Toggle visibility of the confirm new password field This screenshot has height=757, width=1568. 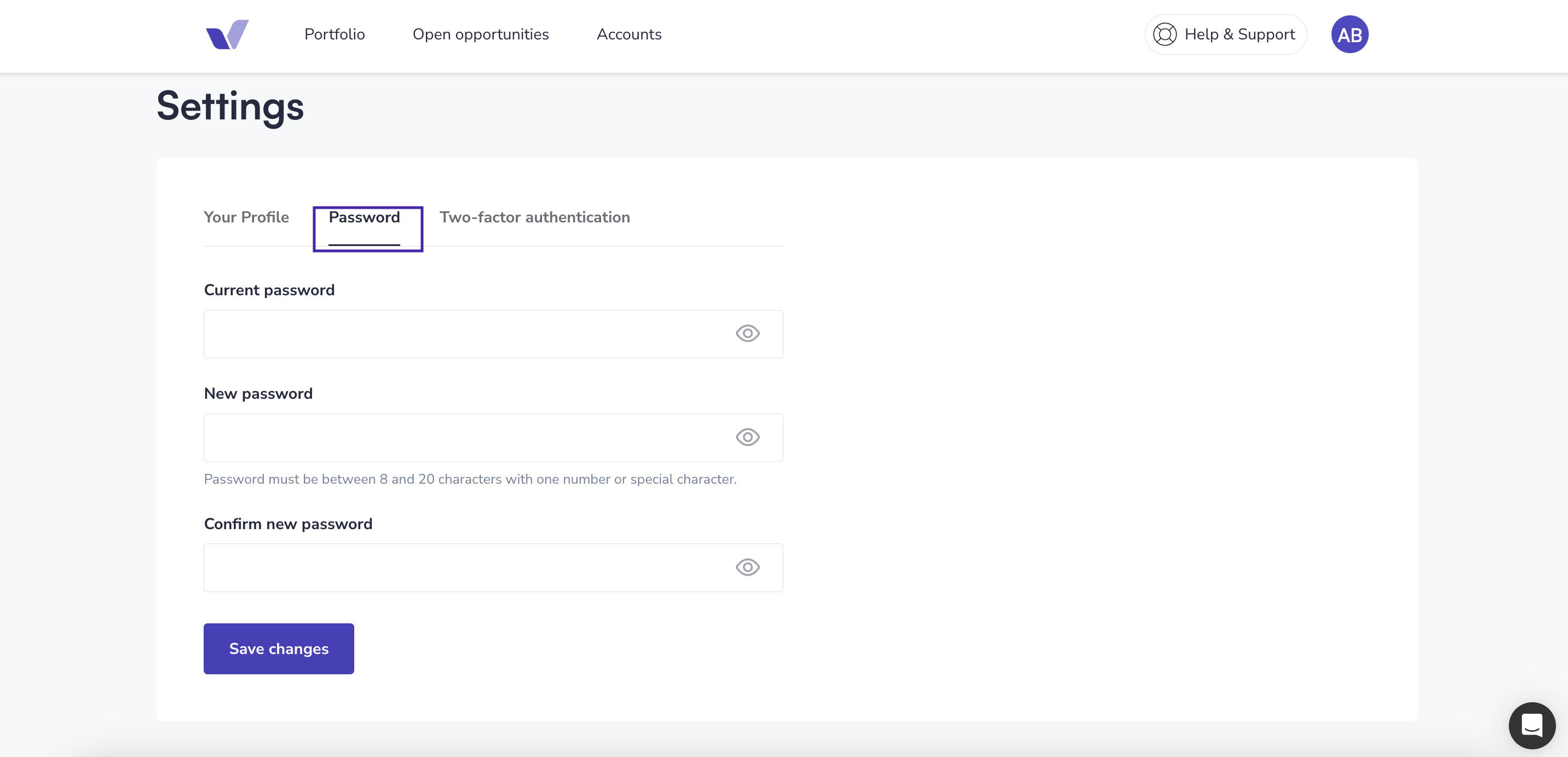click(747, 567)
